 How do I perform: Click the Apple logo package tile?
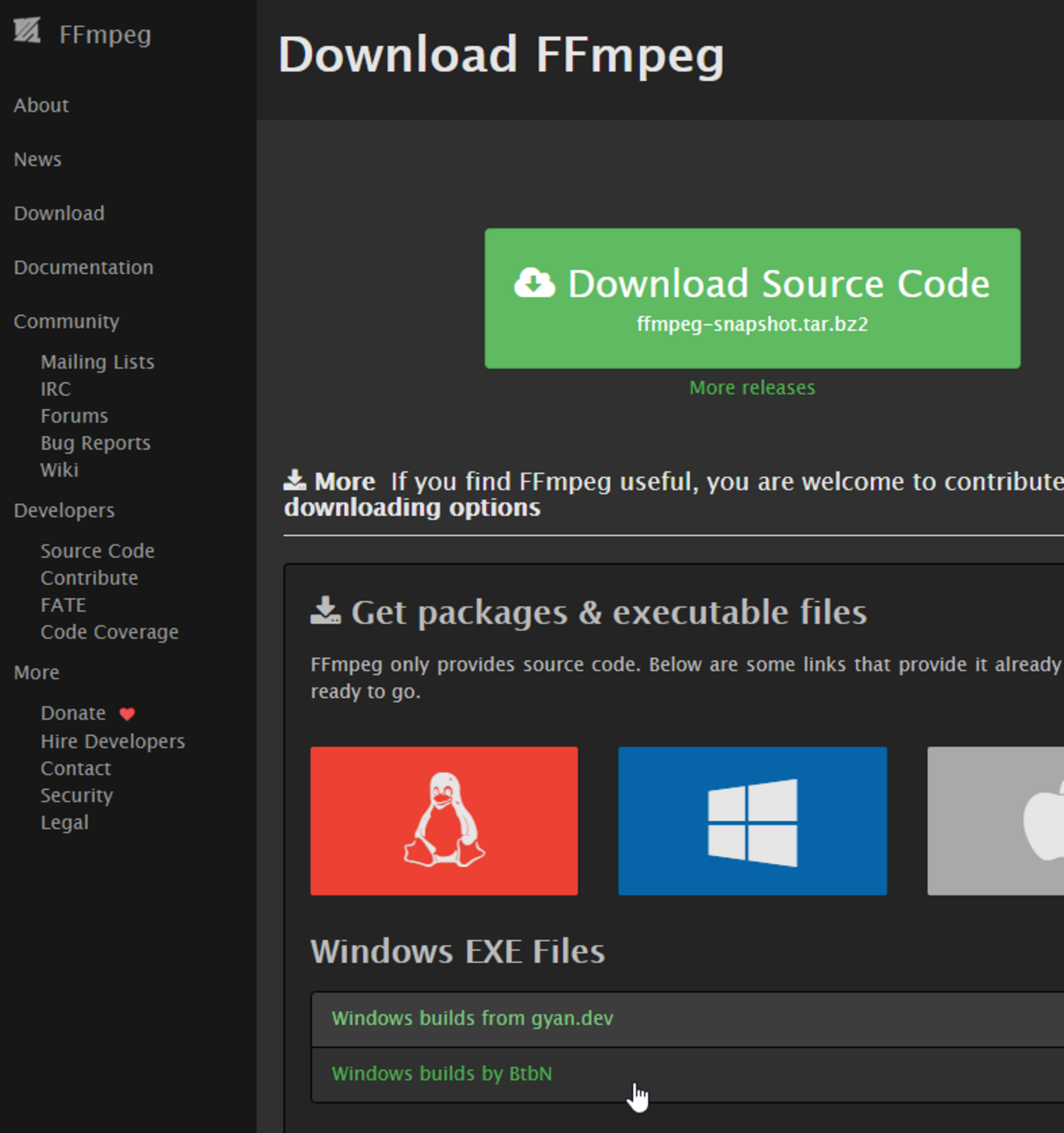[x=995, y=820]
